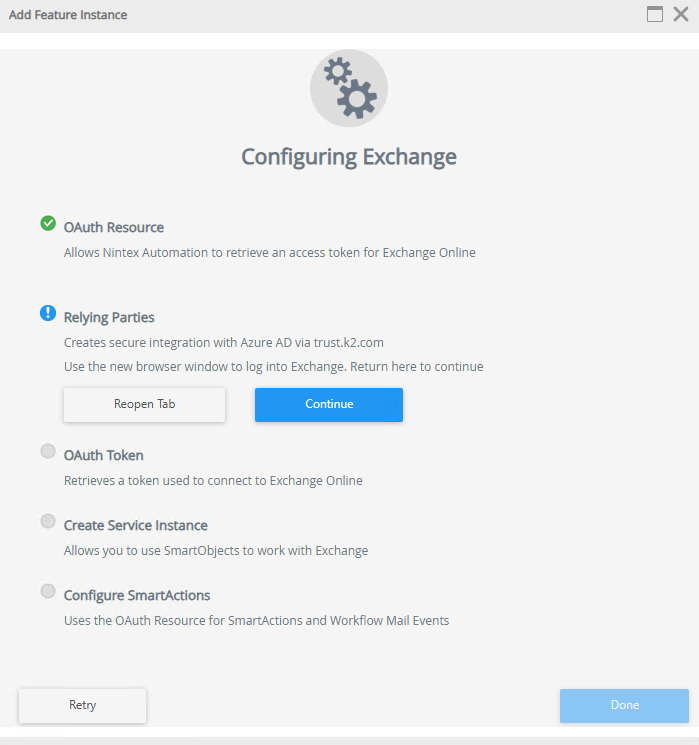Click the Add Feature Instance title text
Screen dimensions: 699x745
click(68, 15)
